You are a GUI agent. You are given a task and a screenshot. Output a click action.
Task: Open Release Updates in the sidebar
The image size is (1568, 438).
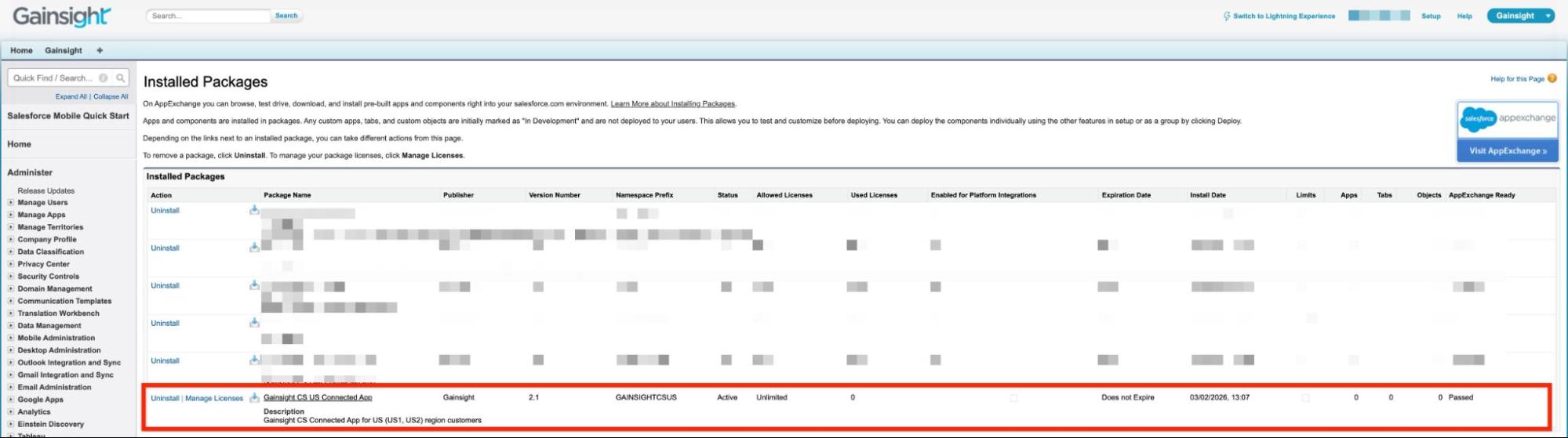tap(46, 190)
